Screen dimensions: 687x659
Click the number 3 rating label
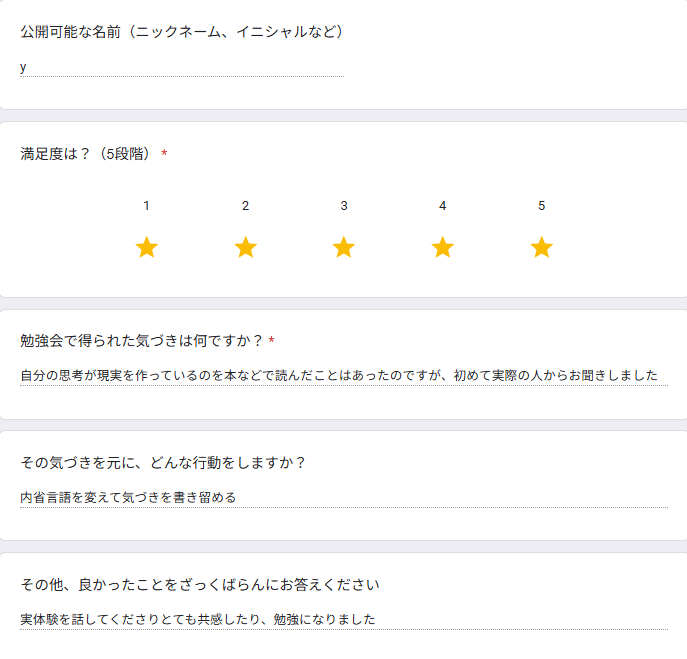point(344,206)
